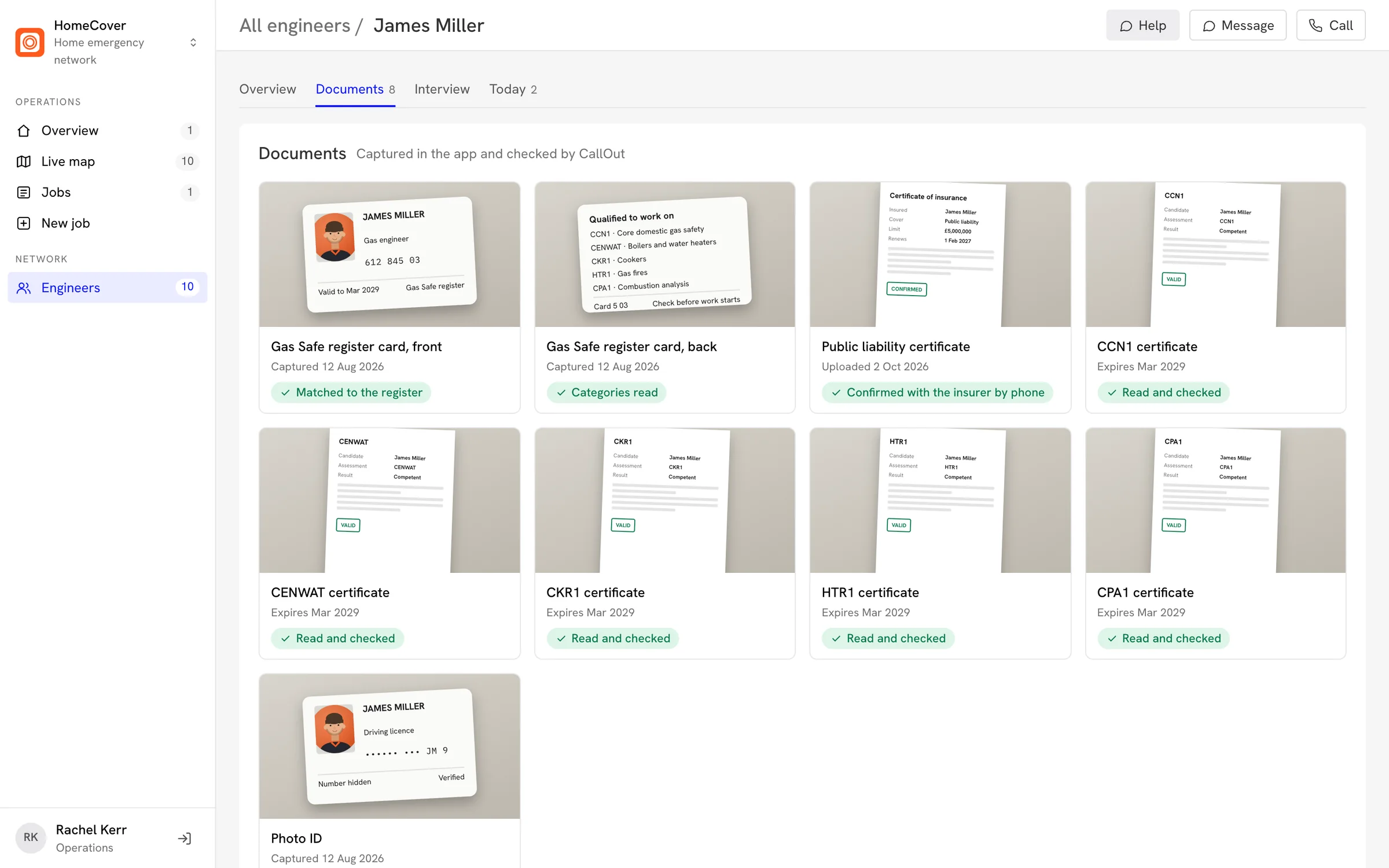Click Read and checked badge under CCN1 certificate
Viewport: 1389px width, 868px height.
[1163, 392]
